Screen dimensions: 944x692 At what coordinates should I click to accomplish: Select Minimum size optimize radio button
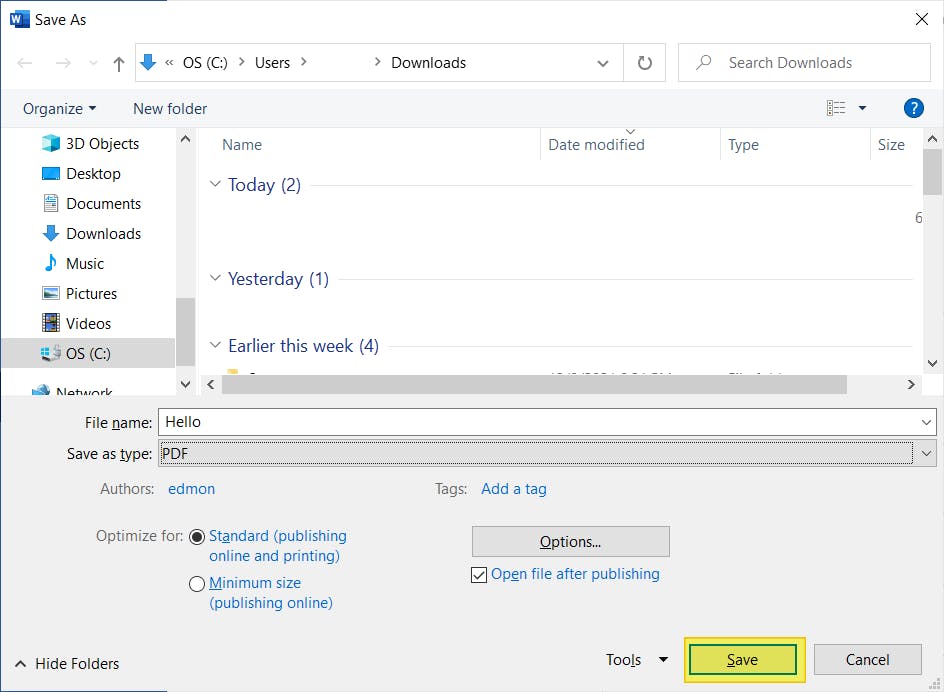point(197,584)
